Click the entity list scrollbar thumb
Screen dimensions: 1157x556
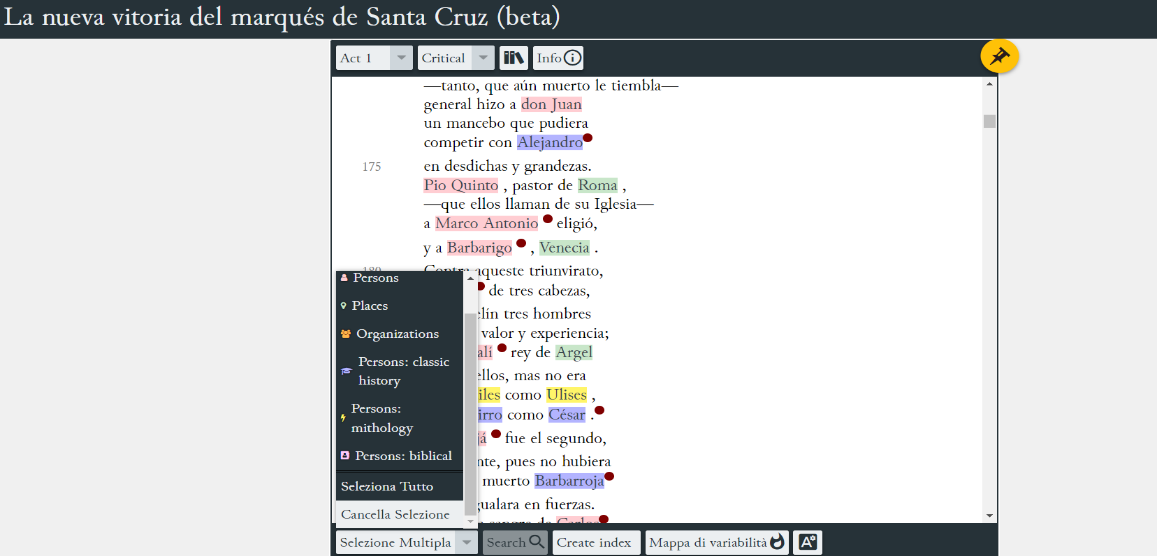click(x=470, y=414)
